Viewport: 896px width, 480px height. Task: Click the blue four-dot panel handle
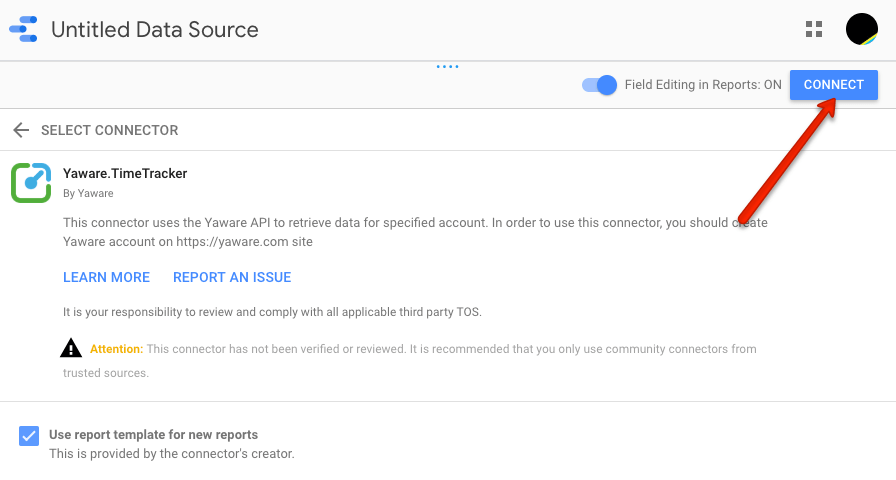(x=447, y=67)
